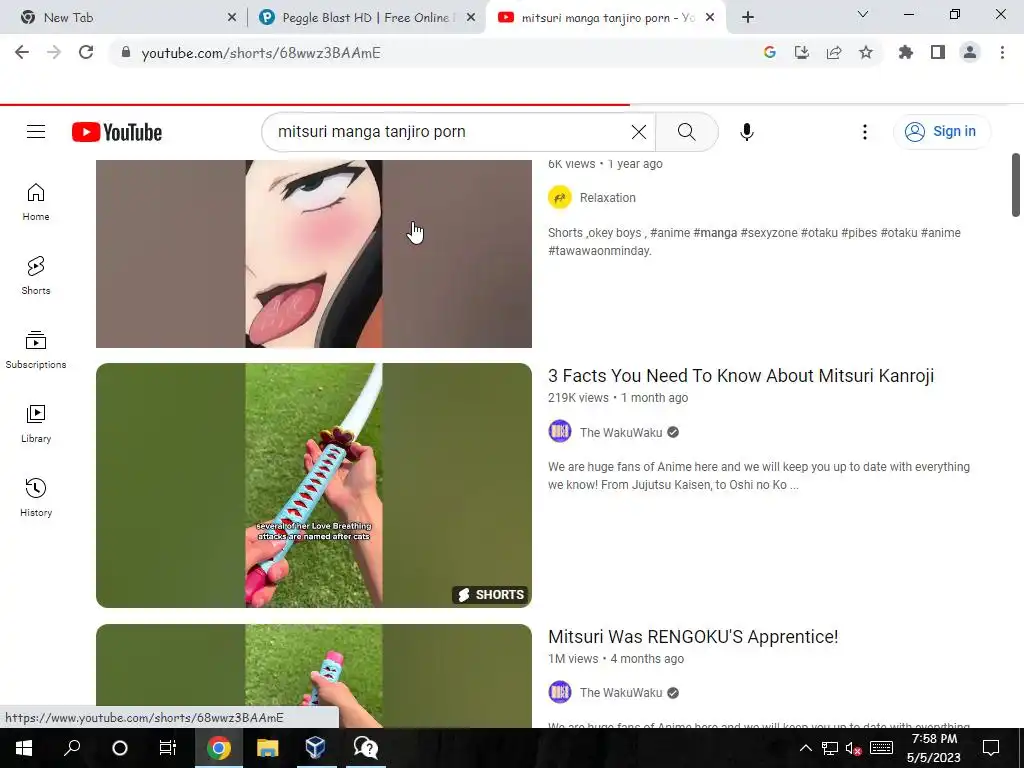Click the magnifier search button
Viewport: 1024px width, 768px height.
tap(686, 132)
